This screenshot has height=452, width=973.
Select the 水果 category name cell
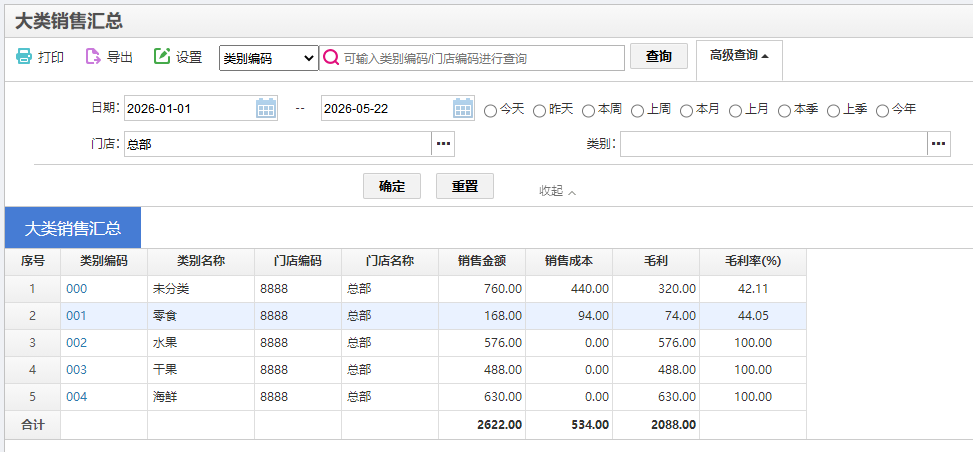[201, 343]
